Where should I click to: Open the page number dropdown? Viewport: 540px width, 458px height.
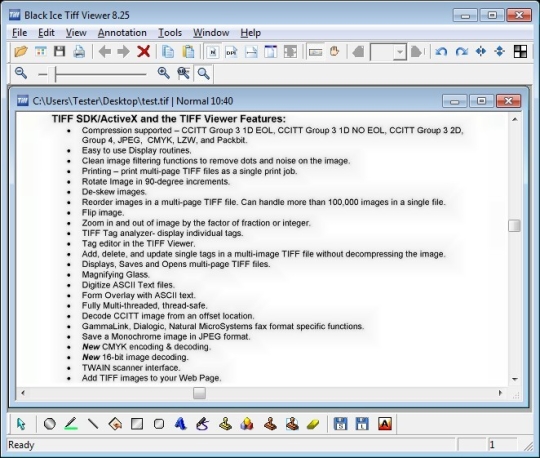[x=400, y=52]
